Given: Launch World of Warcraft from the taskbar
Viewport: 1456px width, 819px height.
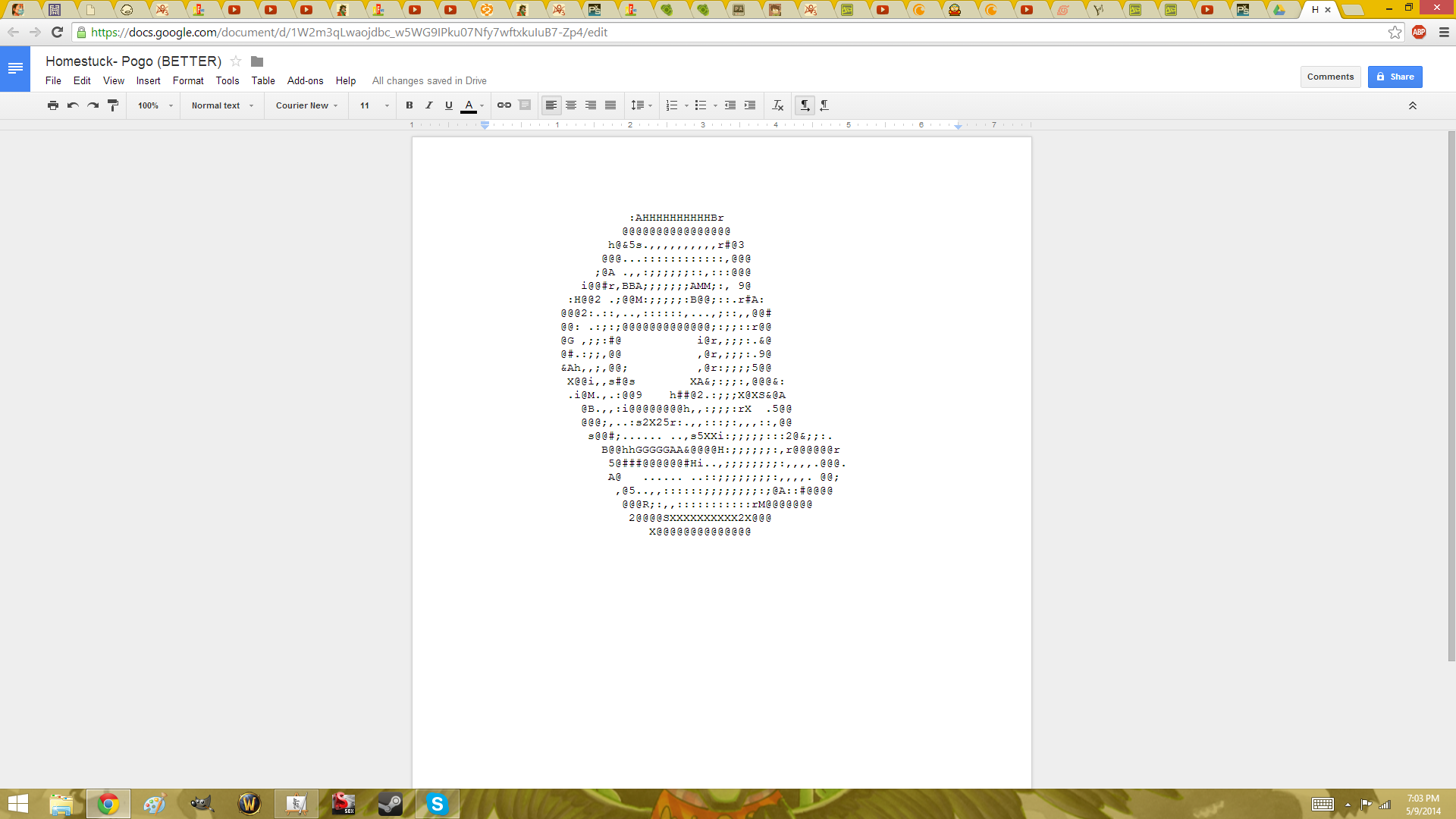Looking at the screenshot, I should point(249,804).
